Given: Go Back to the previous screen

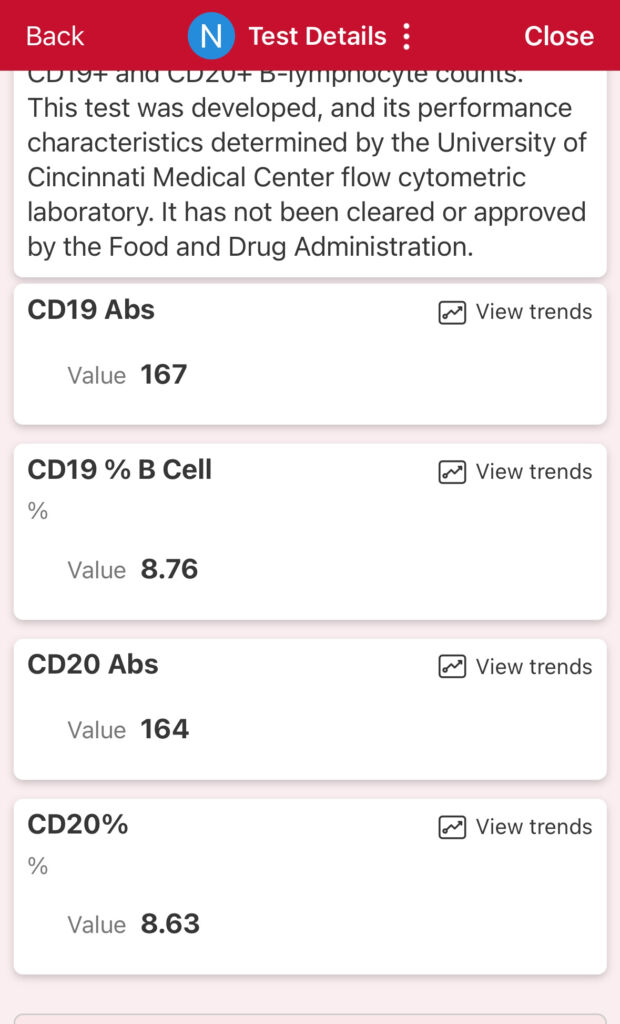Looking at the screenshot, I should coord(55,37).
